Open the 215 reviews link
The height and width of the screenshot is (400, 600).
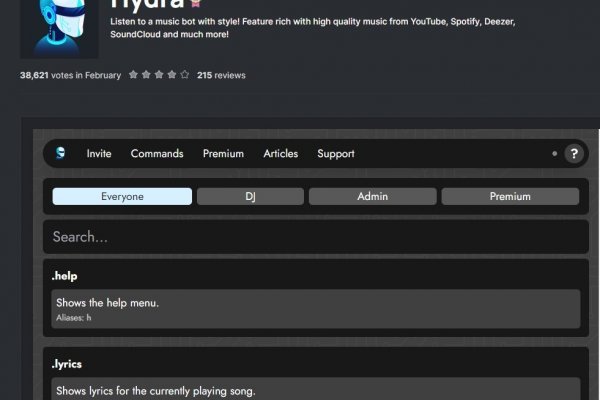tap(221, 75)
